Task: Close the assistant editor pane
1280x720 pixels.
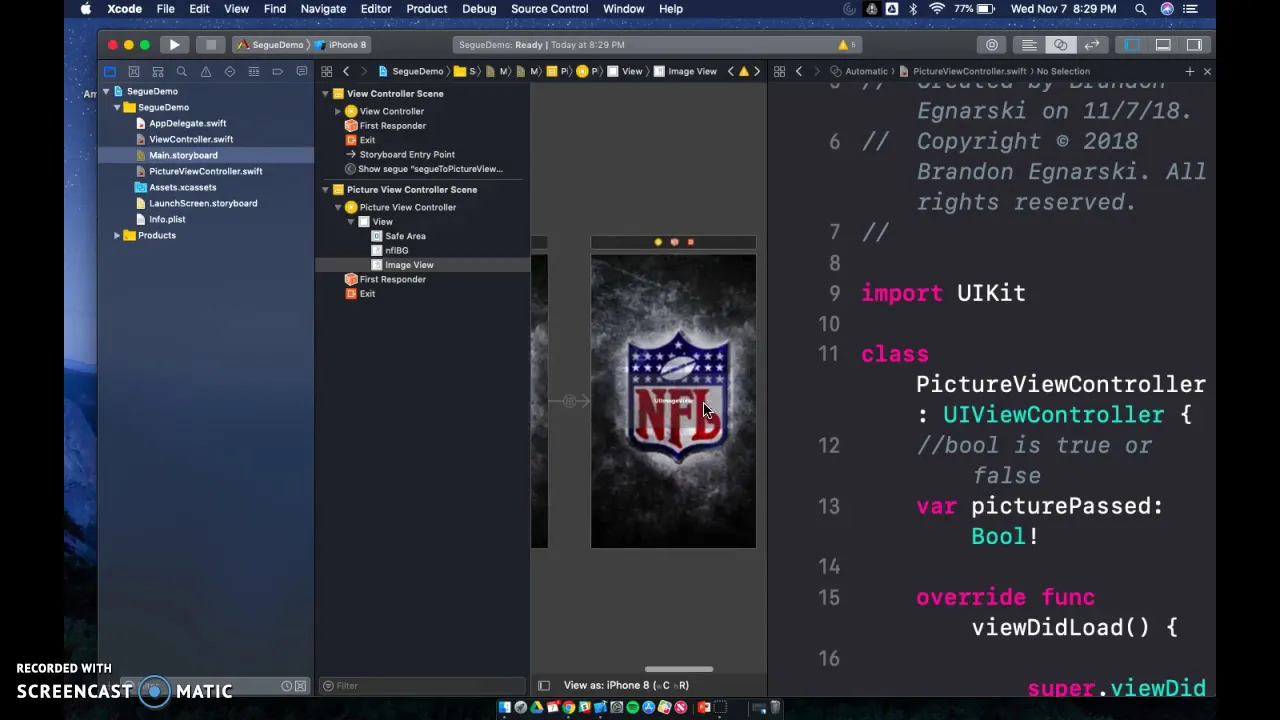Action: [x=1207, y=71]
